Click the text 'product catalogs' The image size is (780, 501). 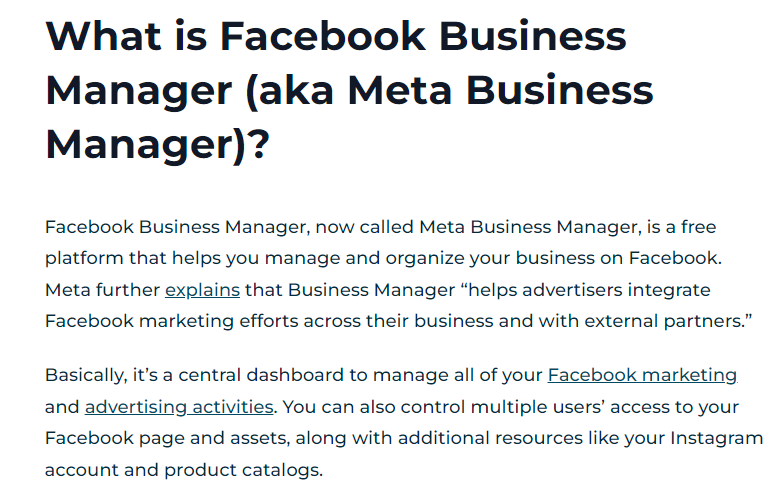(x=242, y=470)
